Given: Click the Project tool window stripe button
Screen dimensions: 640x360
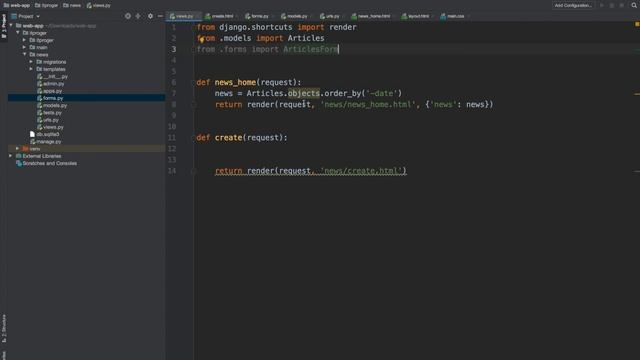Looking at the screenshot, I should pos(4,26).
